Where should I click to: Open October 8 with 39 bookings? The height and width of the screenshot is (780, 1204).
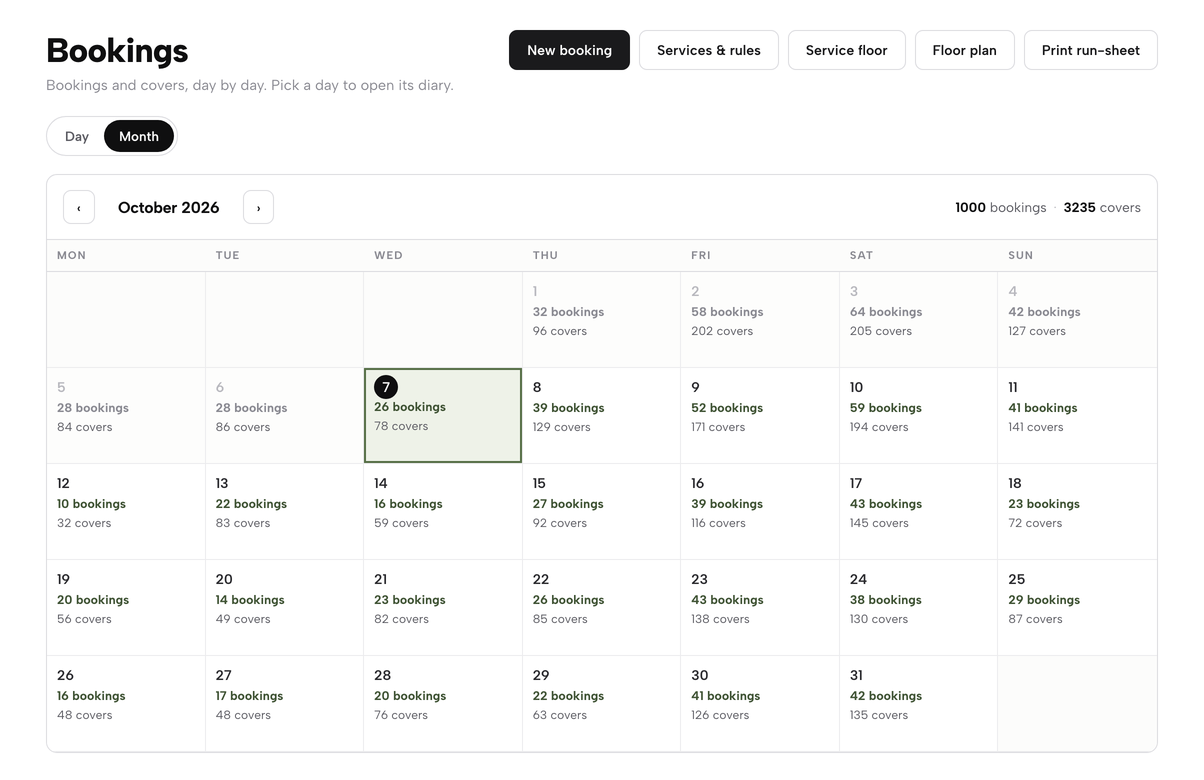[601, 416]
